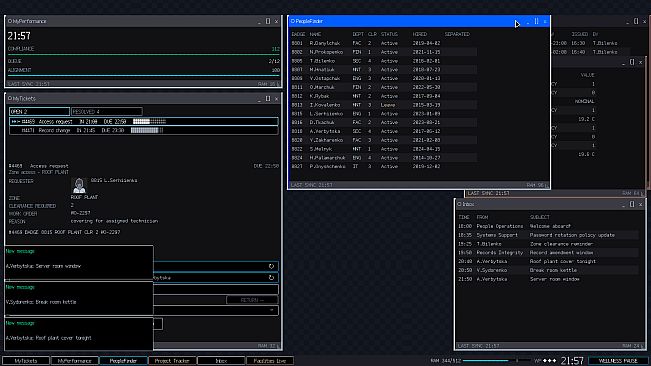651x366 pixels.
Task: Maximize the MyPerformance window
Action: point(268,21)
